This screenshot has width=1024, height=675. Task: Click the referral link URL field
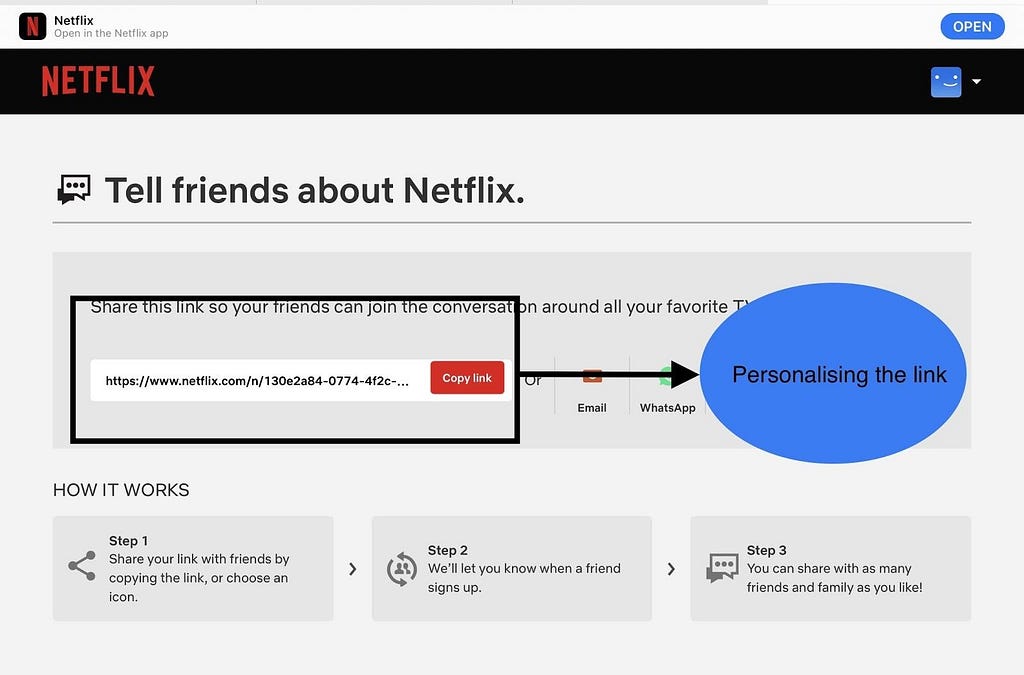[258, 381]
